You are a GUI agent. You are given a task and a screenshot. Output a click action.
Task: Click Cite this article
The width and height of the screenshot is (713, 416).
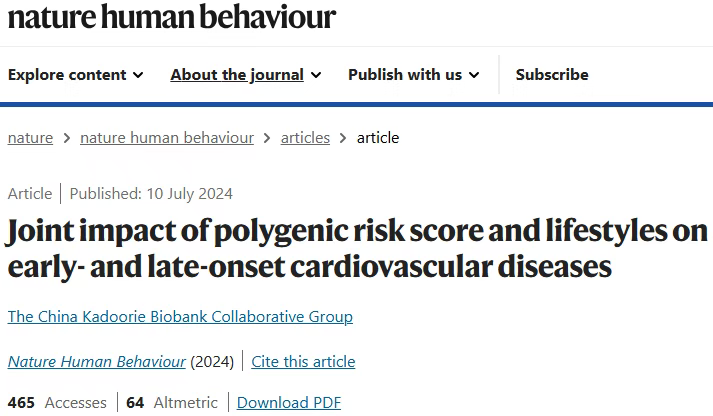point(303,362)
